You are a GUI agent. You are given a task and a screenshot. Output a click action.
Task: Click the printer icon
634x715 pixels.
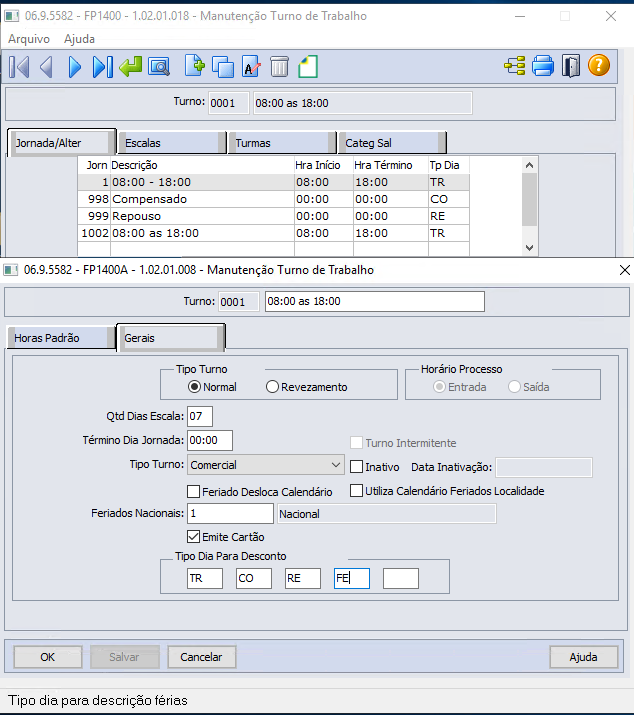(543, 66)
